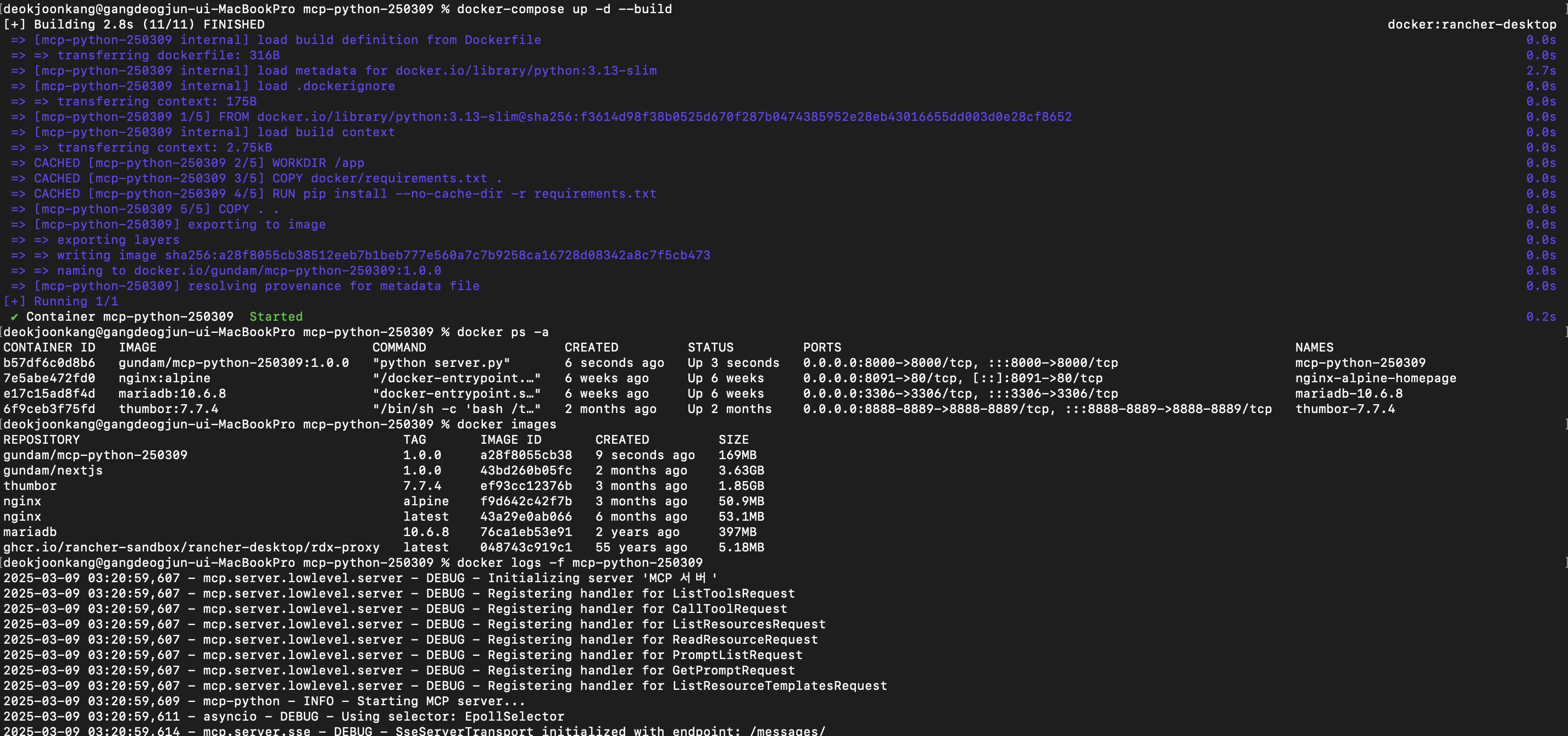Click the nginx-alpine-homepage container name

[x=1375, y=378]
